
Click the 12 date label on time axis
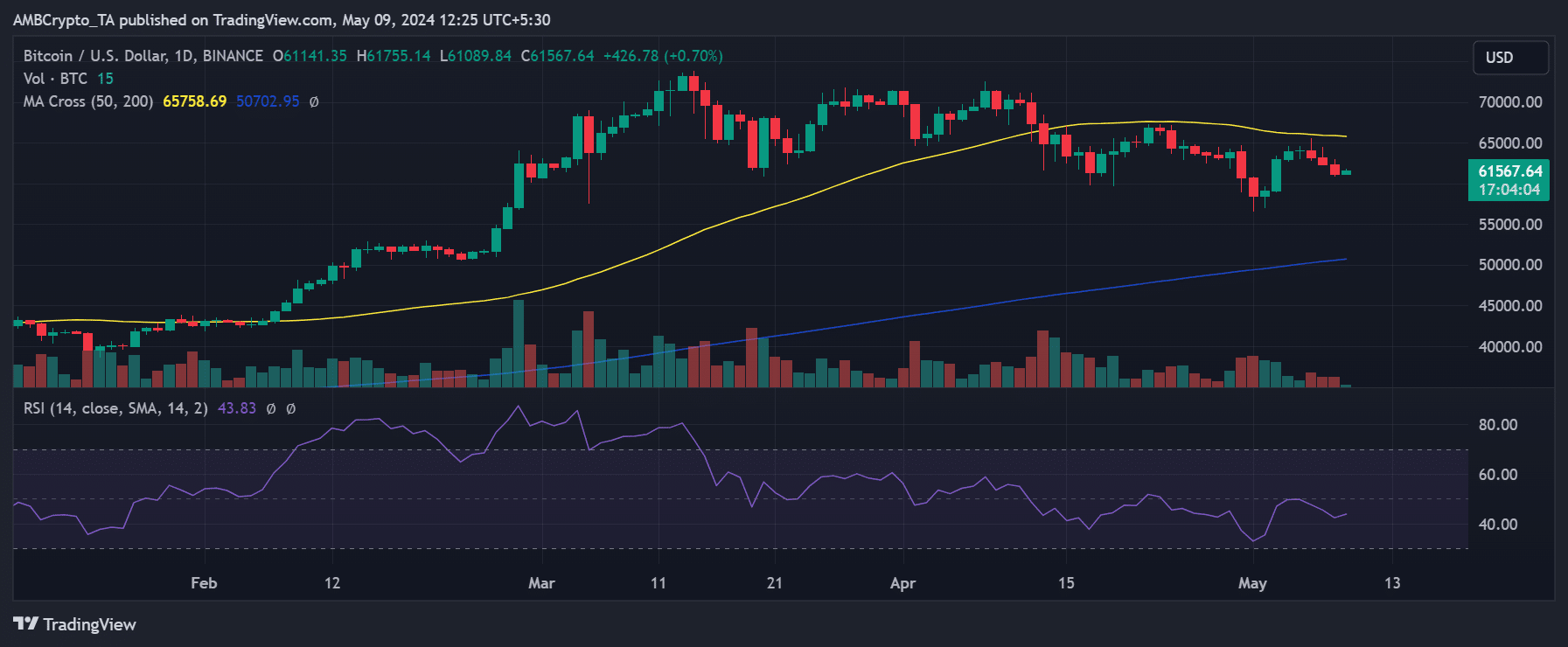pyautogui.click(x=332, y=583)
